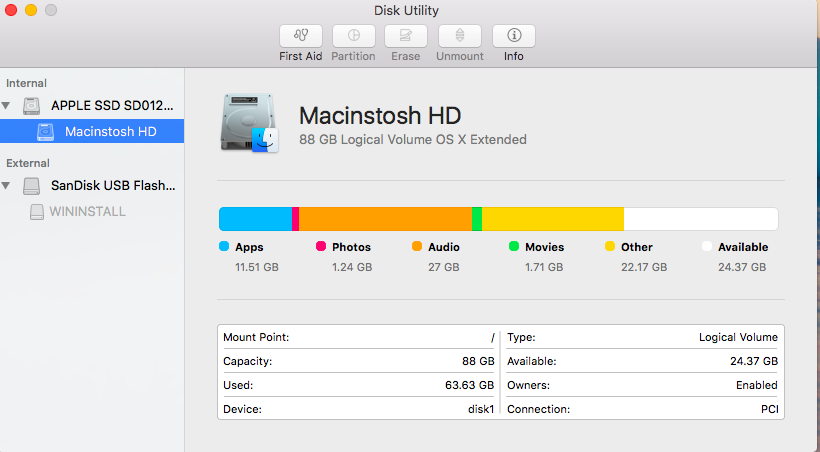The width and height of the screenshot is (820, 452).
Task: Click the Apps legend label
Action: coord(249,247)
